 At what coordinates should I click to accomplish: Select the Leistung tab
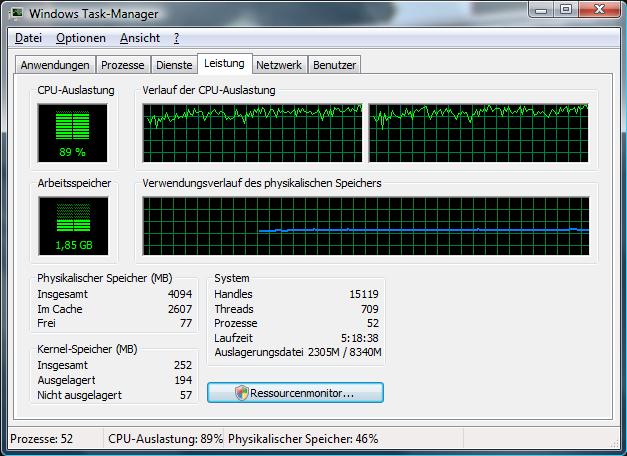coord(224,64)
